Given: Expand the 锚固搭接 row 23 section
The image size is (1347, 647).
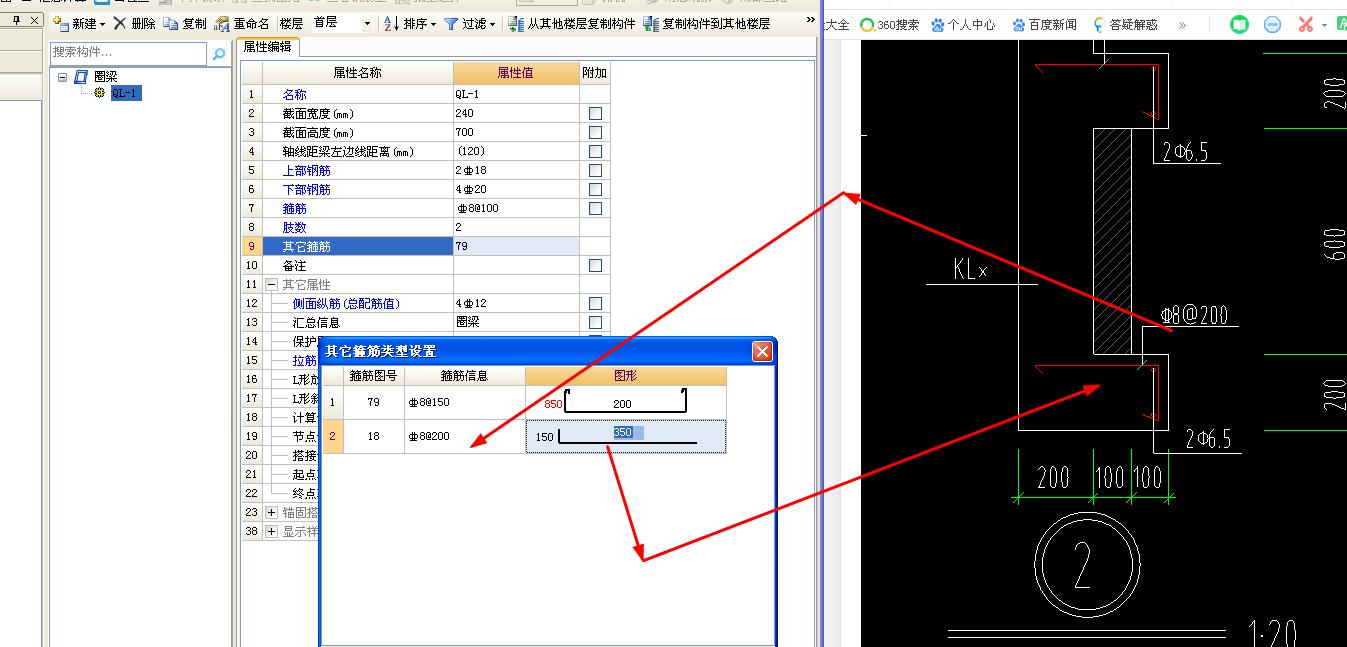Looking at the screenshot, I should (x=272, y=512).
